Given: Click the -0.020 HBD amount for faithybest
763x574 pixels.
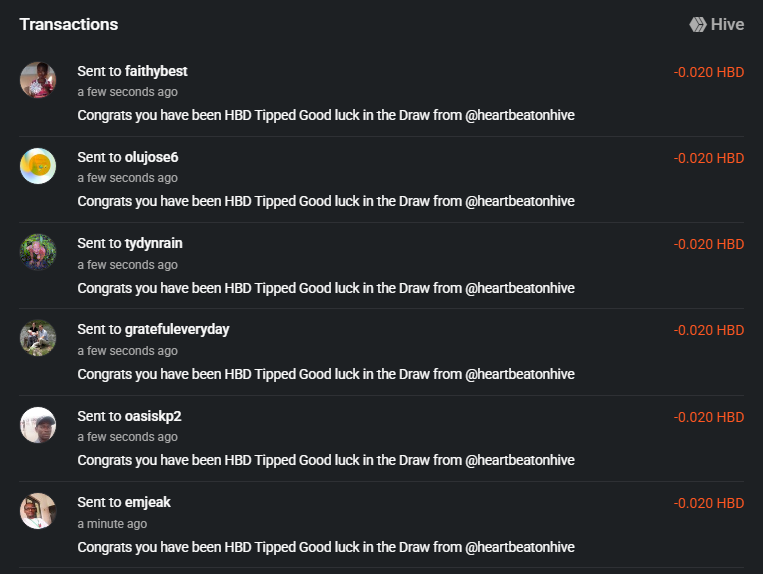Looking at the screenshot, I should pyautogui.click(x=708, y=72).
